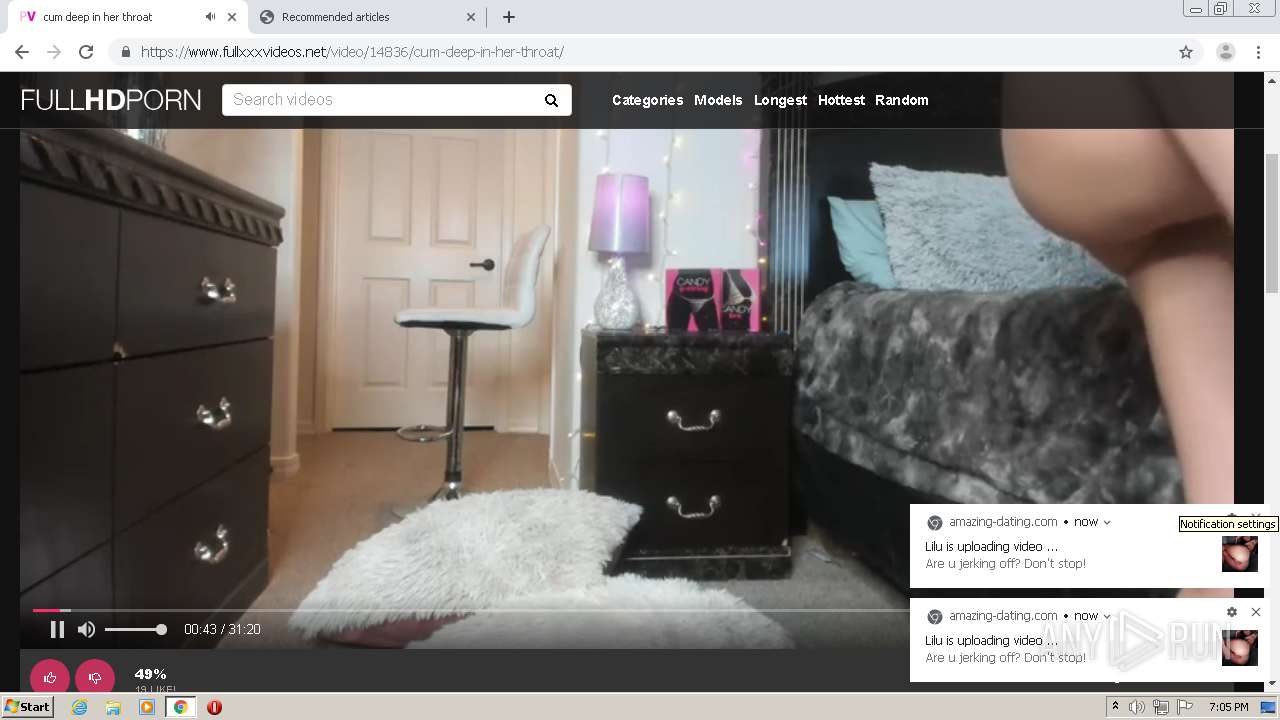Adjust the player volume slider
The image size is (1280, 720).
[135, 629]
